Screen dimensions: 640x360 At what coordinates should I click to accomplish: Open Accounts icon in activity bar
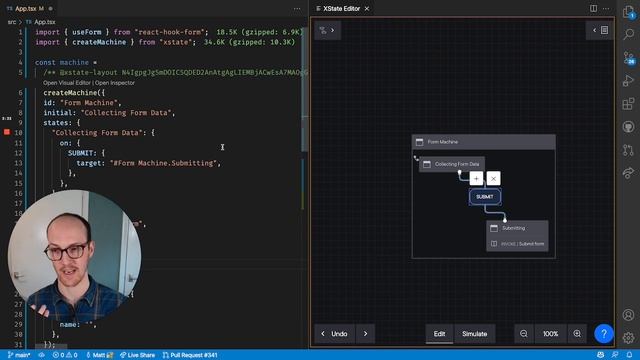pos(629,315)
